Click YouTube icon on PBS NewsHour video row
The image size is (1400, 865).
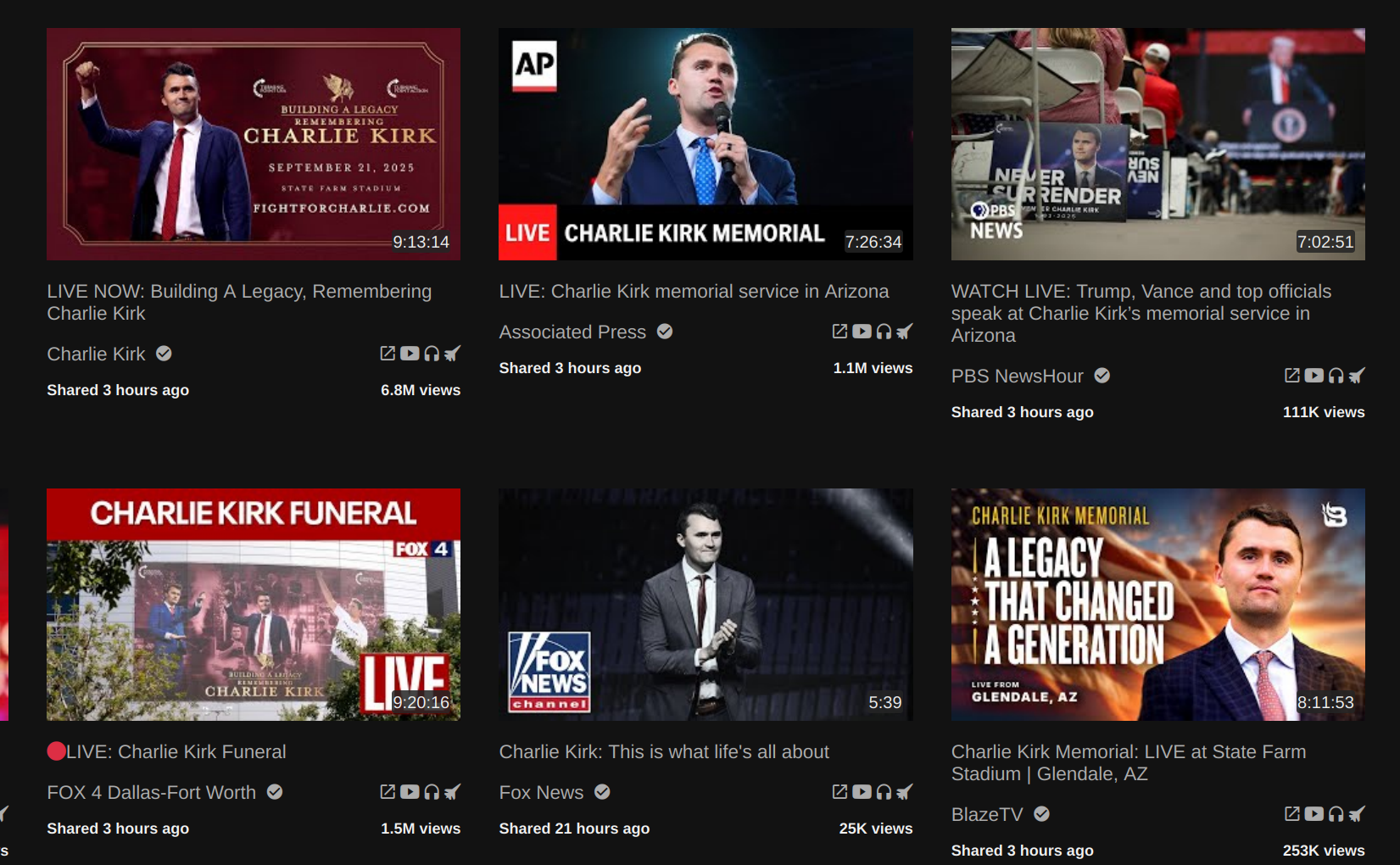click(x=1314, y=376)
